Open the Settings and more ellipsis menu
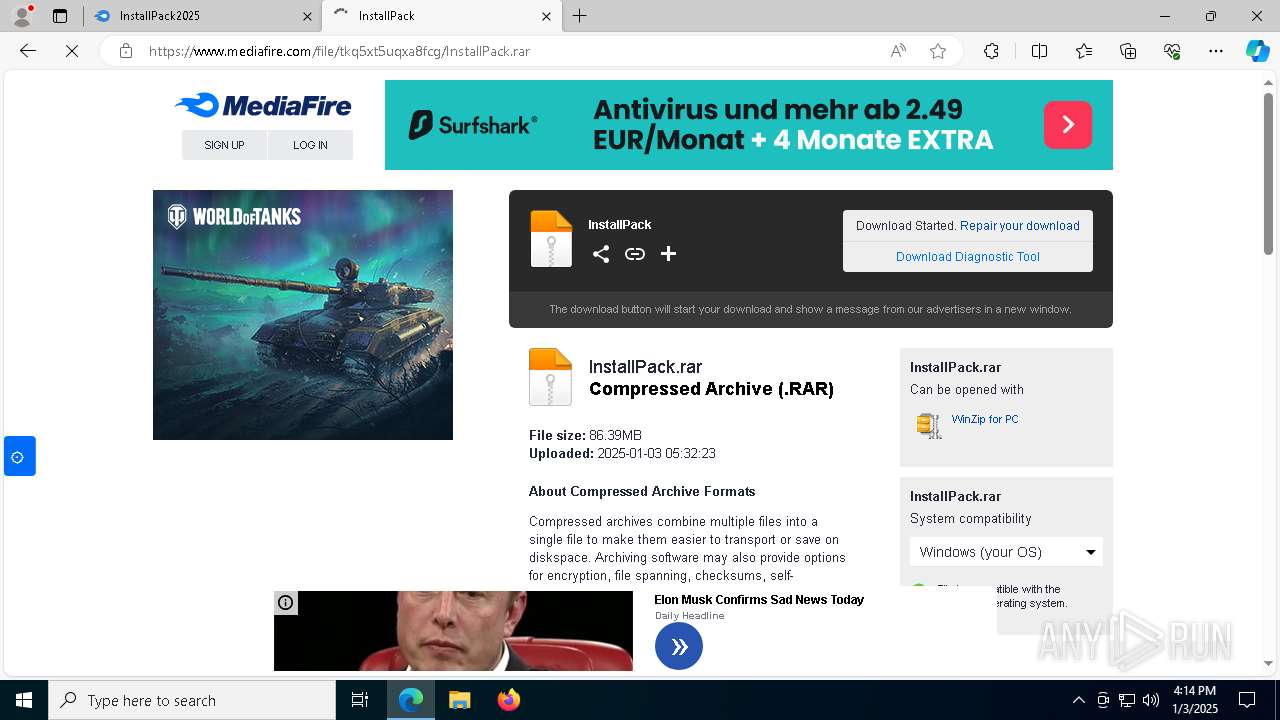The image size is (1280, 720). pos(1216,51)
